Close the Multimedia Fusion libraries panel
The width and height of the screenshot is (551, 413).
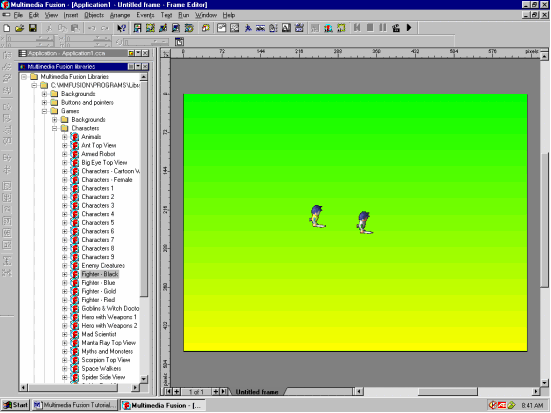(145, 66)
